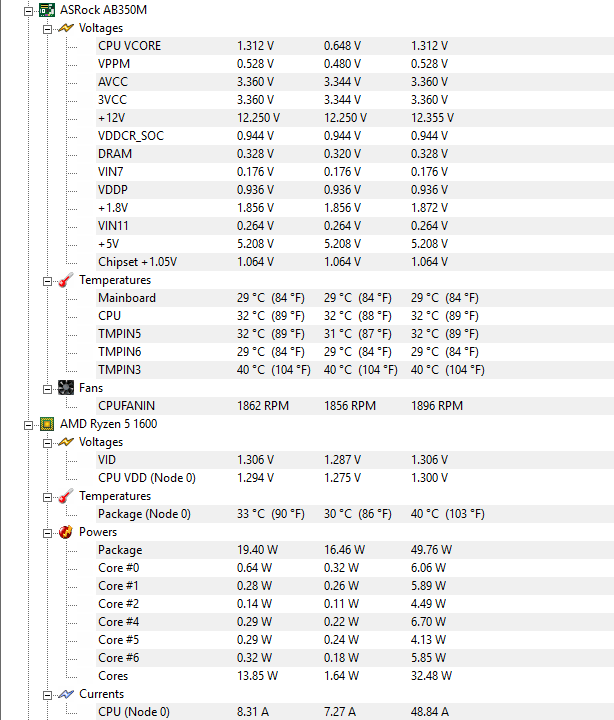The height and width of the screenshot is (720, 614).
Task: Click the Currents waveform icon
Action: pos(66,694)
